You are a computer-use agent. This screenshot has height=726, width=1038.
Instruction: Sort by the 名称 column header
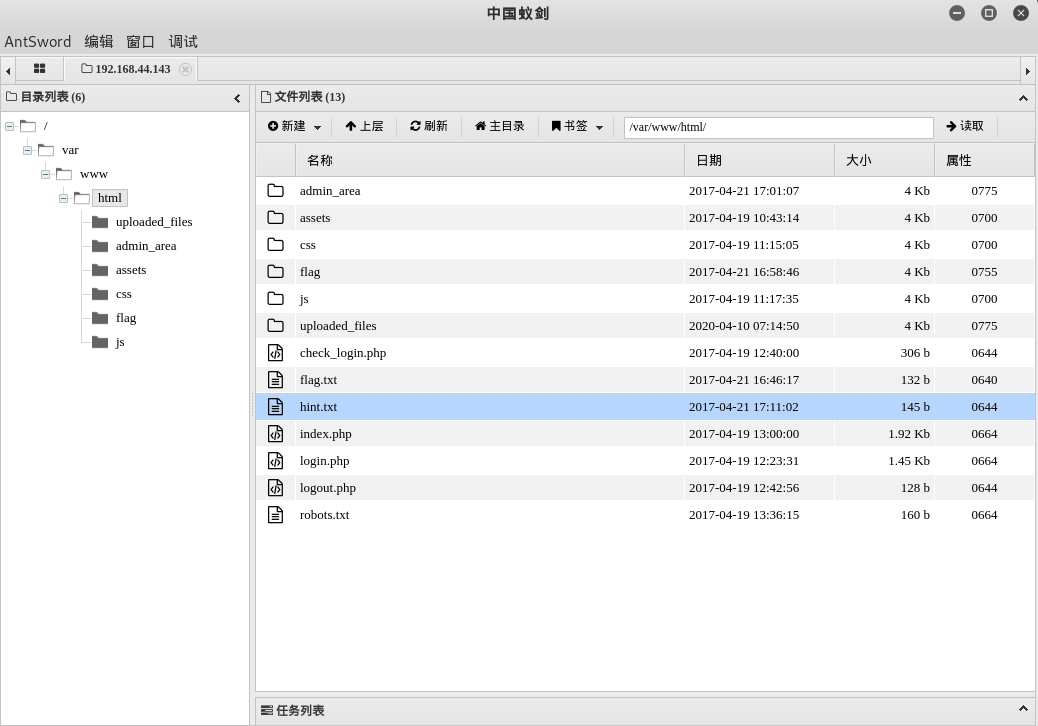click(x=489, y=160)
